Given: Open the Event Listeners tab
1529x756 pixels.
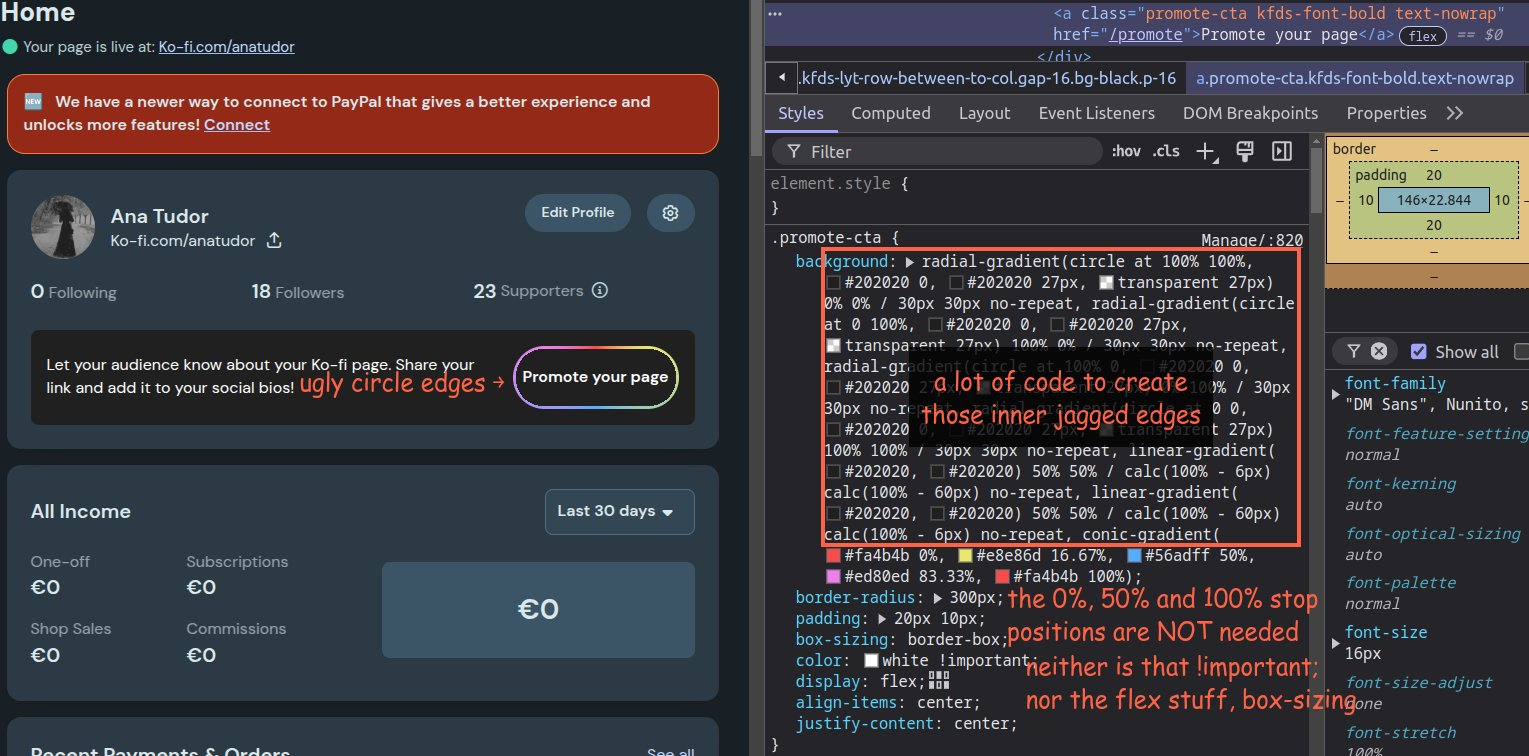Looking at the screenshot, I should point(1097,113).
